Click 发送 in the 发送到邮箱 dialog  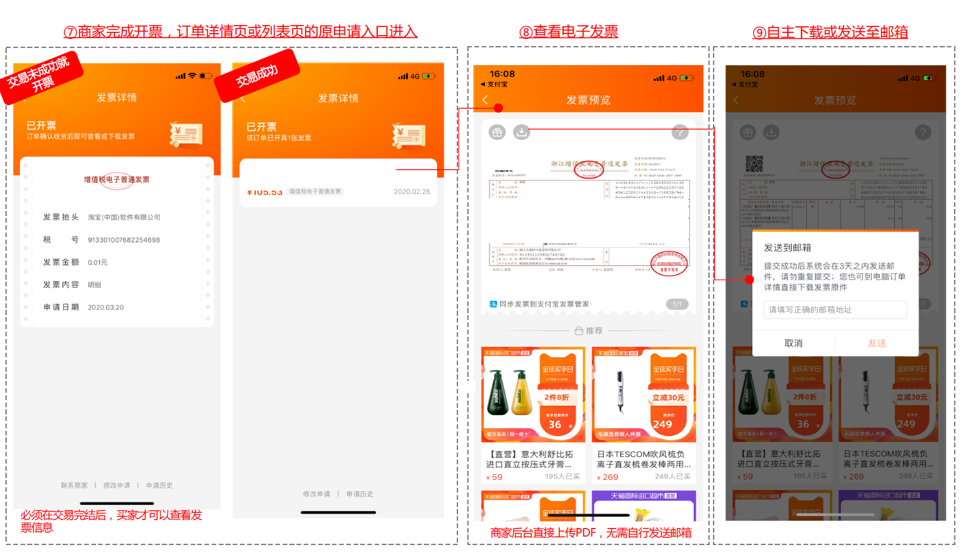point(877,343)
